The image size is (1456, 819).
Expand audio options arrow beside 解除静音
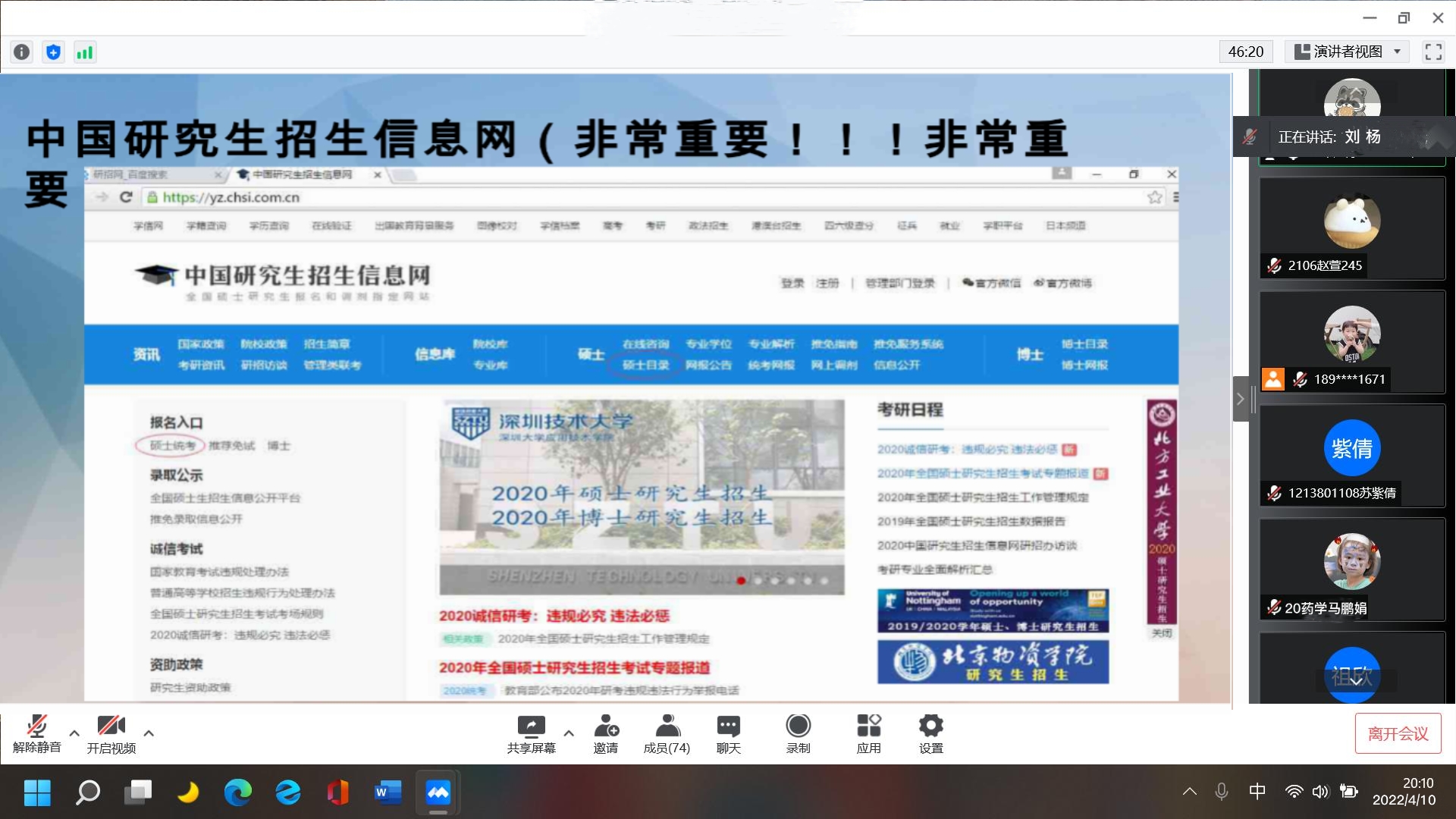pos(74,733)
